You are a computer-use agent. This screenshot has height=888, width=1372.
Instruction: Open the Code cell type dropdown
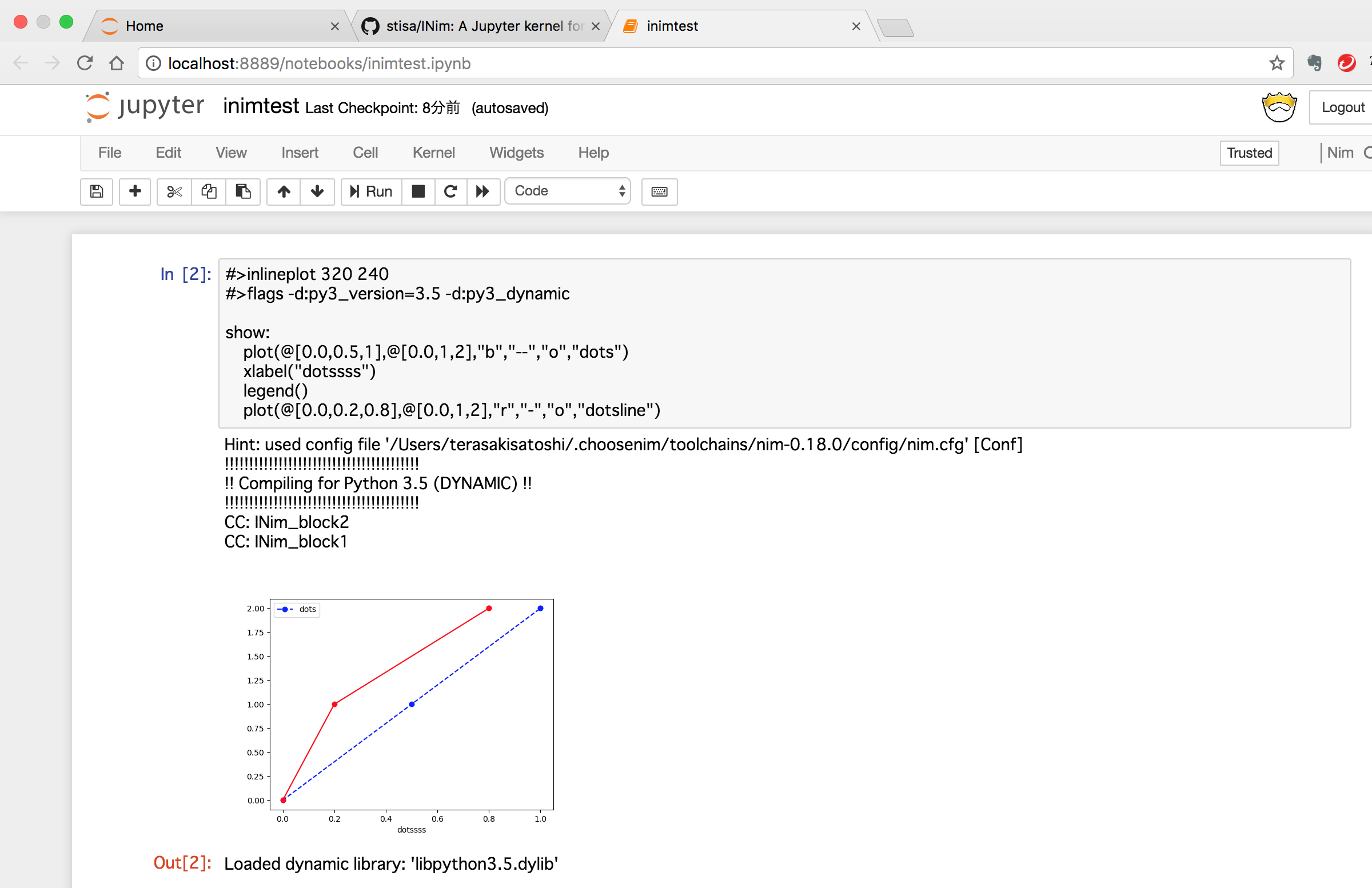568,191
